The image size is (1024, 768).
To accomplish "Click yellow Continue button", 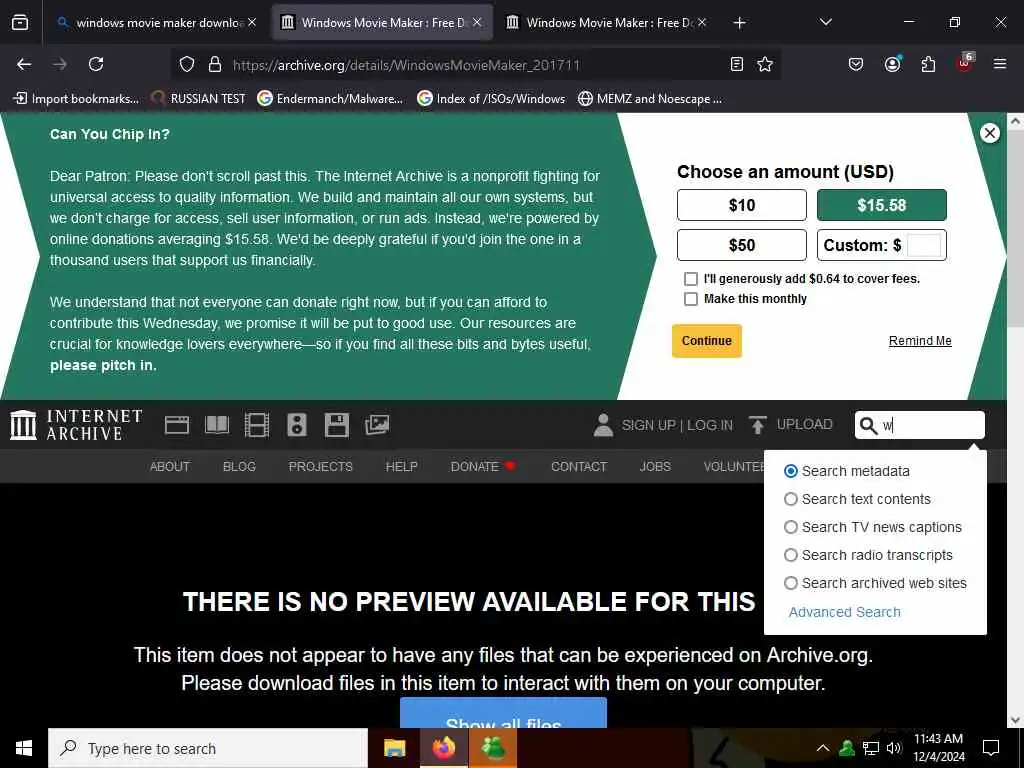I will [x=707, y=341].
